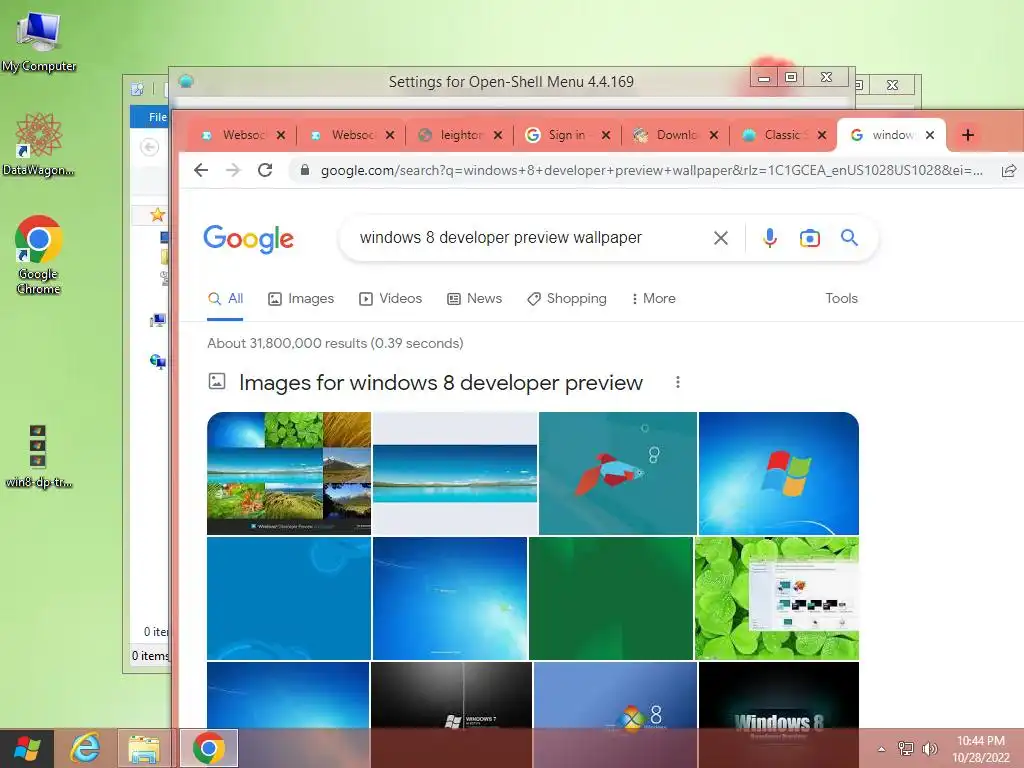Image resolution: width=1024 pixels, height=768 pixels.
Task: Go to the Google homepage logo
Action: (x=249, y=238)
